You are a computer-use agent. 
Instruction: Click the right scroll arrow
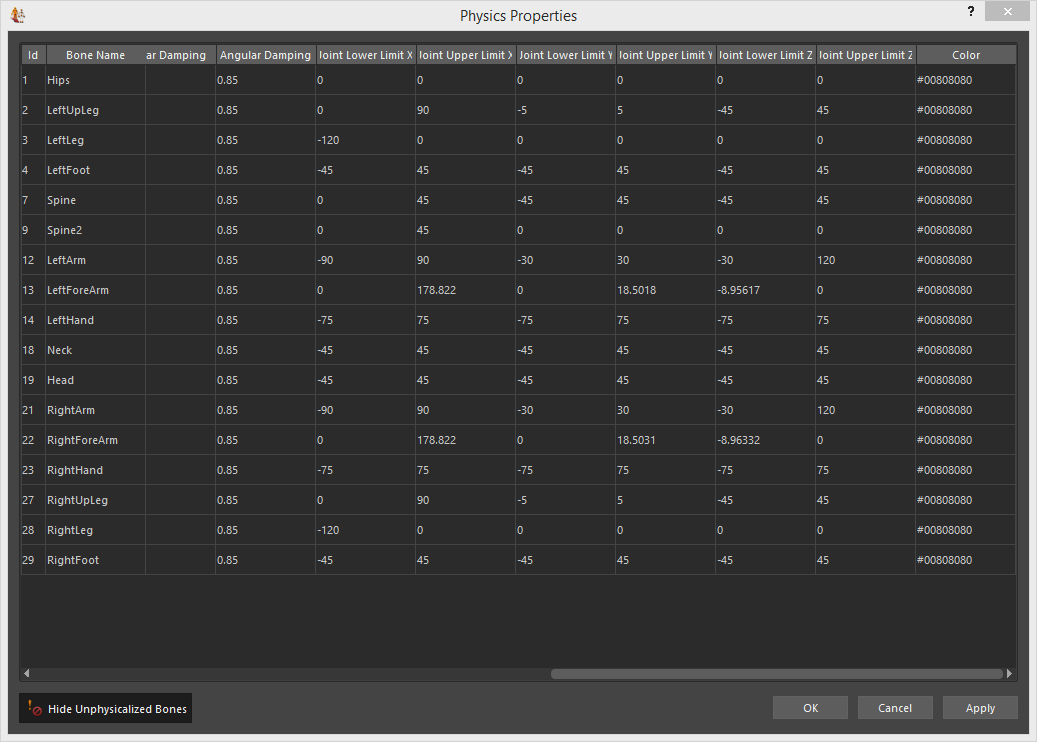(1009, 673)
